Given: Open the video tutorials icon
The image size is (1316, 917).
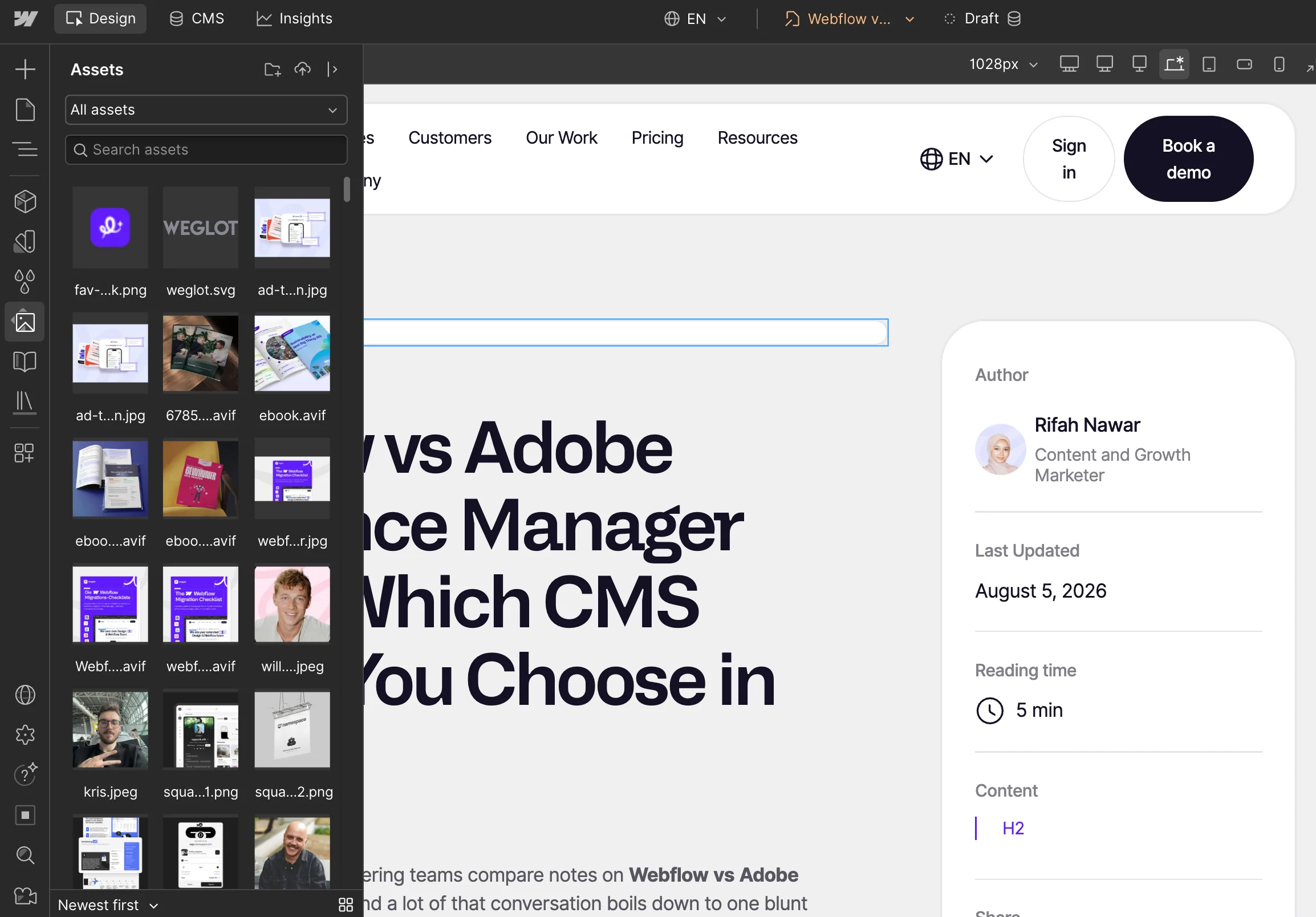Looking at the screenshot, I should [25, 895].
